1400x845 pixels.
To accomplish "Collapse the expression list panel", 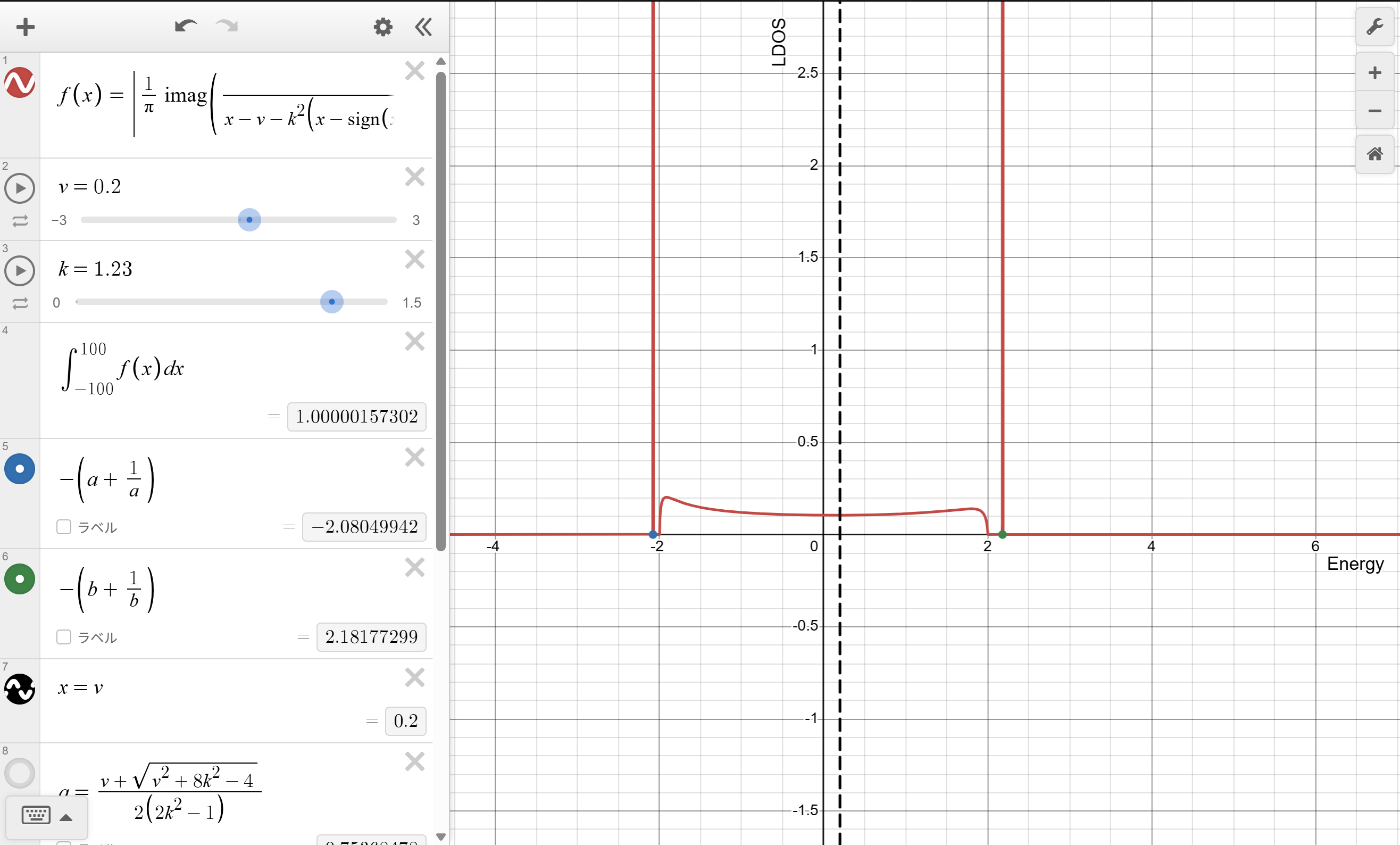I will [x=423, y=27].
